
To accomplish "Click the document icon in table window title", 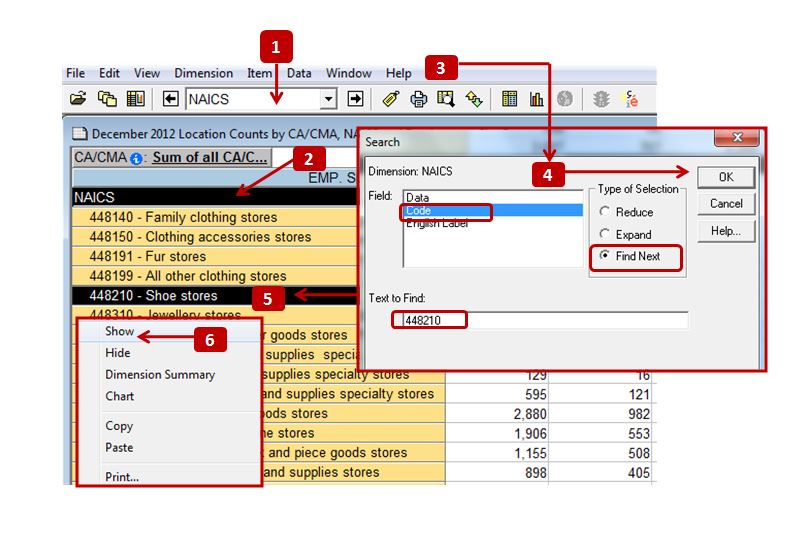I will tap(80, 134).
